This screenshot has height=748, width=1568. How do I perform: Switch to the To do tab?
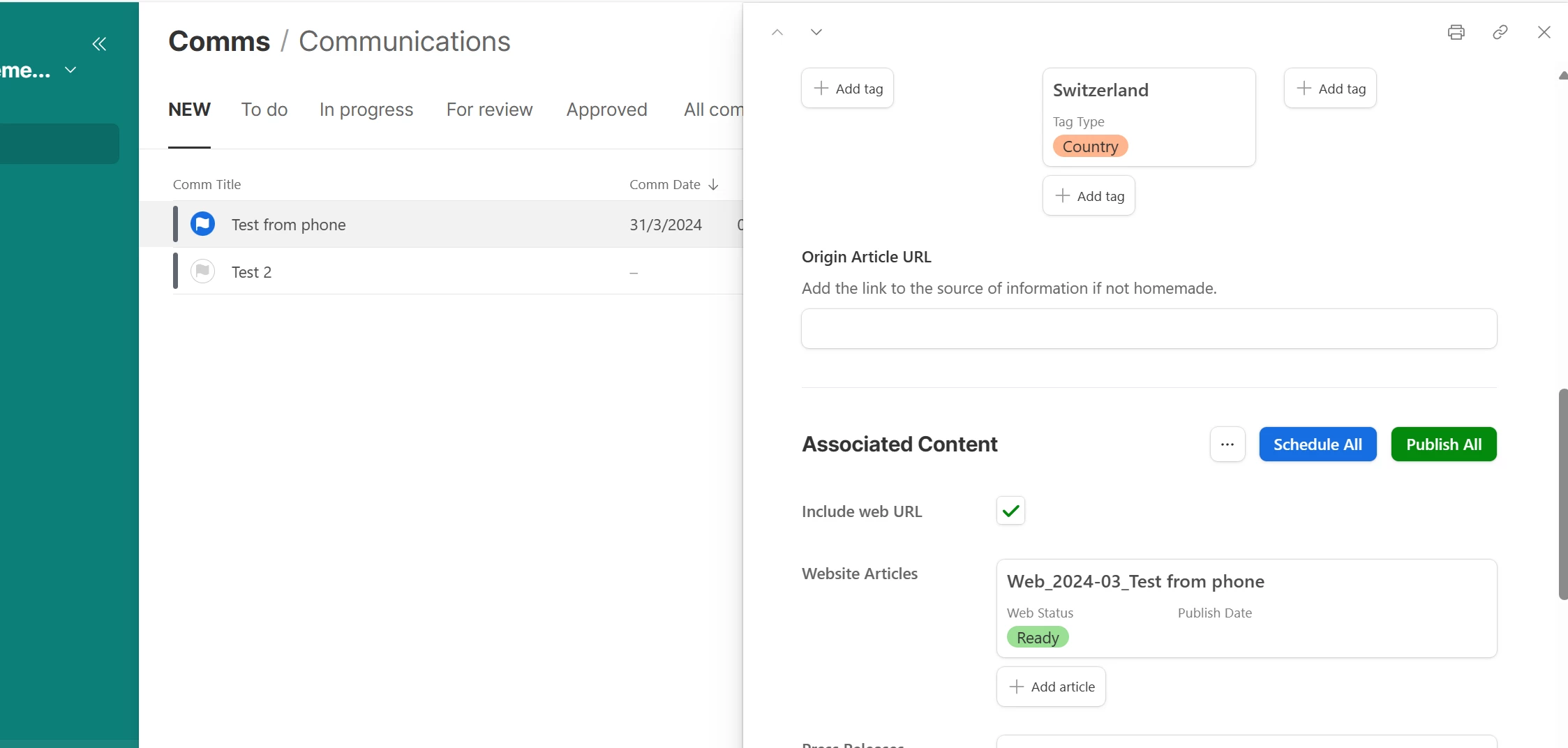pyautogui.click(x=264, y=110)
